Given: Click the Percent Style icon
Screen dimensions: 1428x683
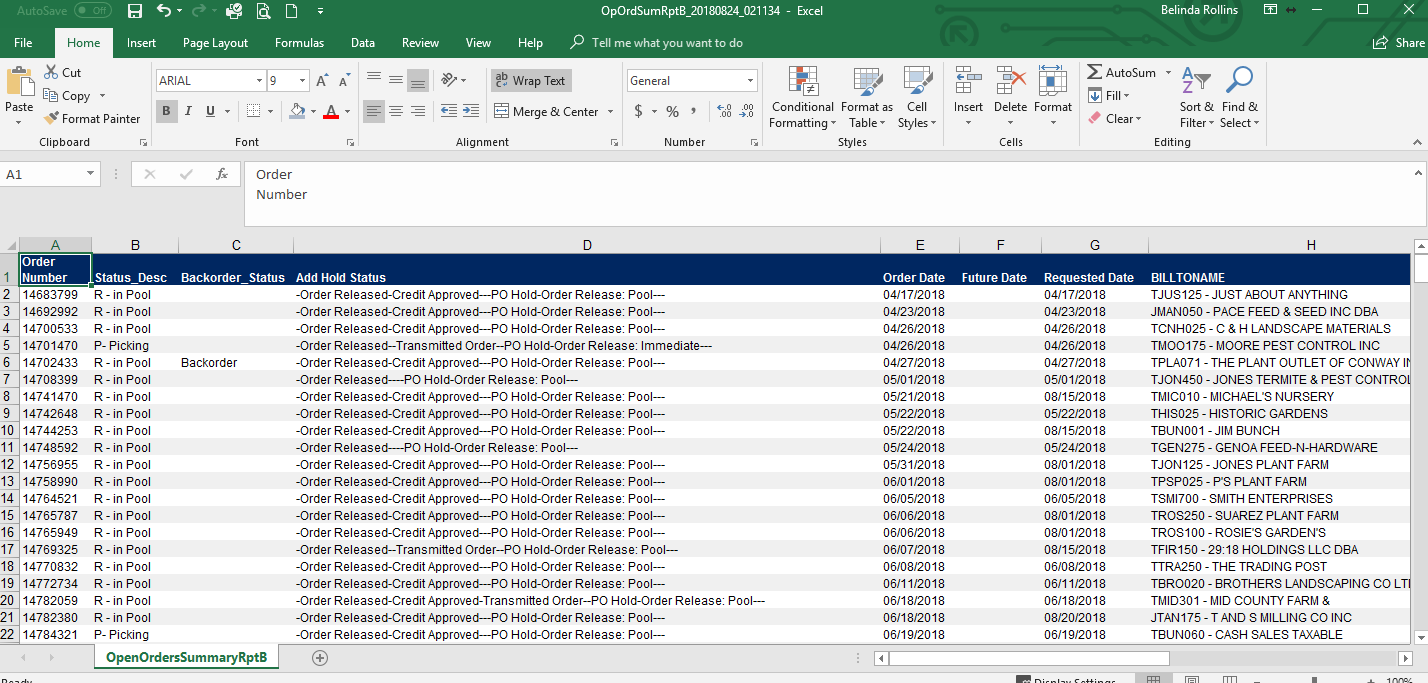Looking at the screenshot, I should click(x=672, y=111).
